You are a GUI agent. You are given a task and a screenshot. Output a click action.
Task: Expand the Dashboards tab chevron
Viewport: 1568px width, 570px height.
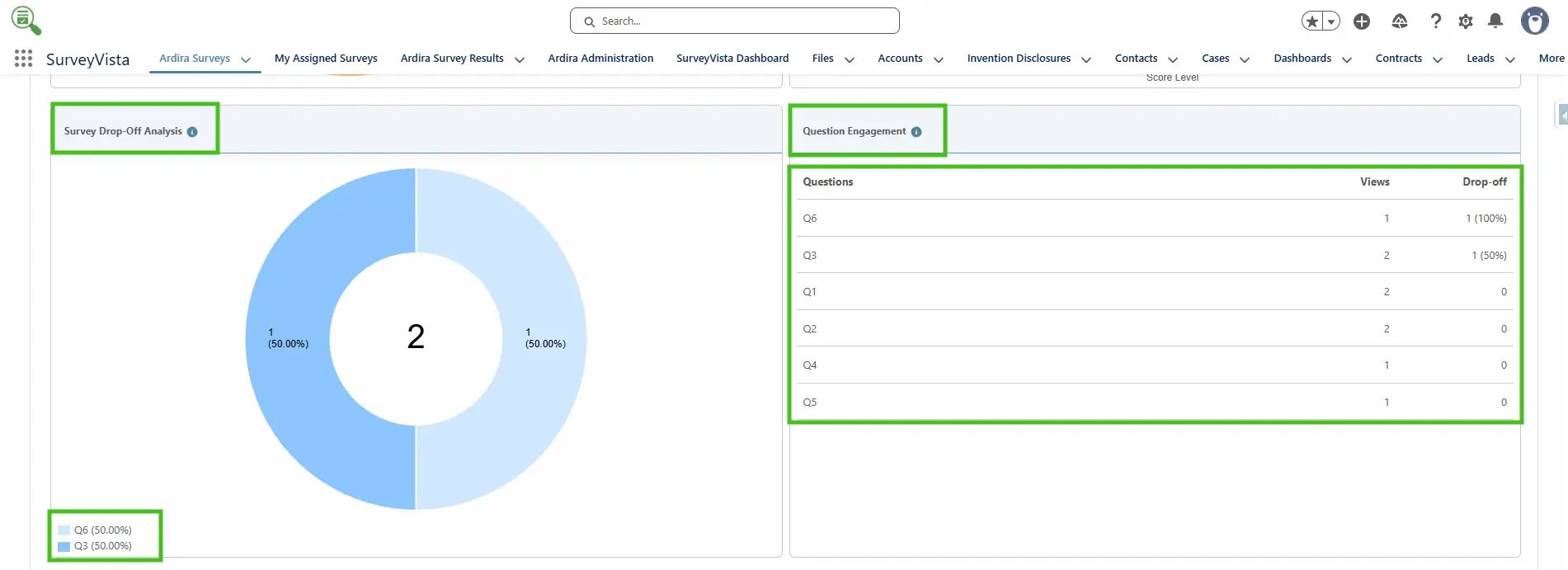coord(1347,59)
